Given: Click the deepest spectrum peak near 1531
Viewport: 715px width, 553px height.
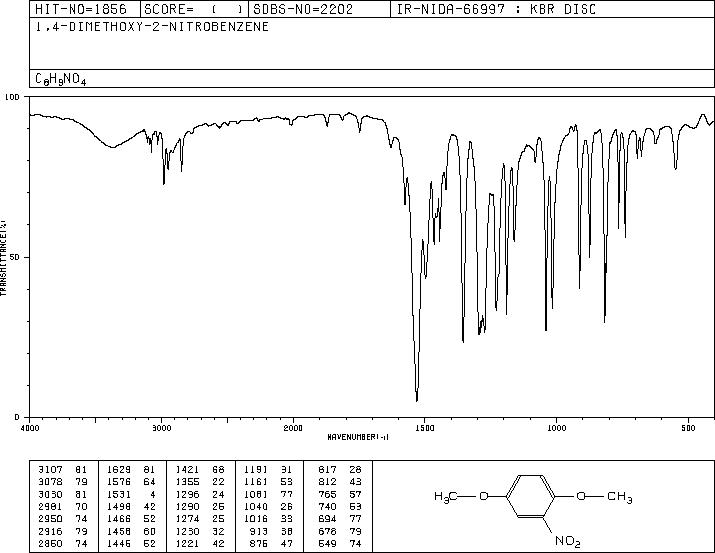Looking at the screenshot, I should point(417,399).
